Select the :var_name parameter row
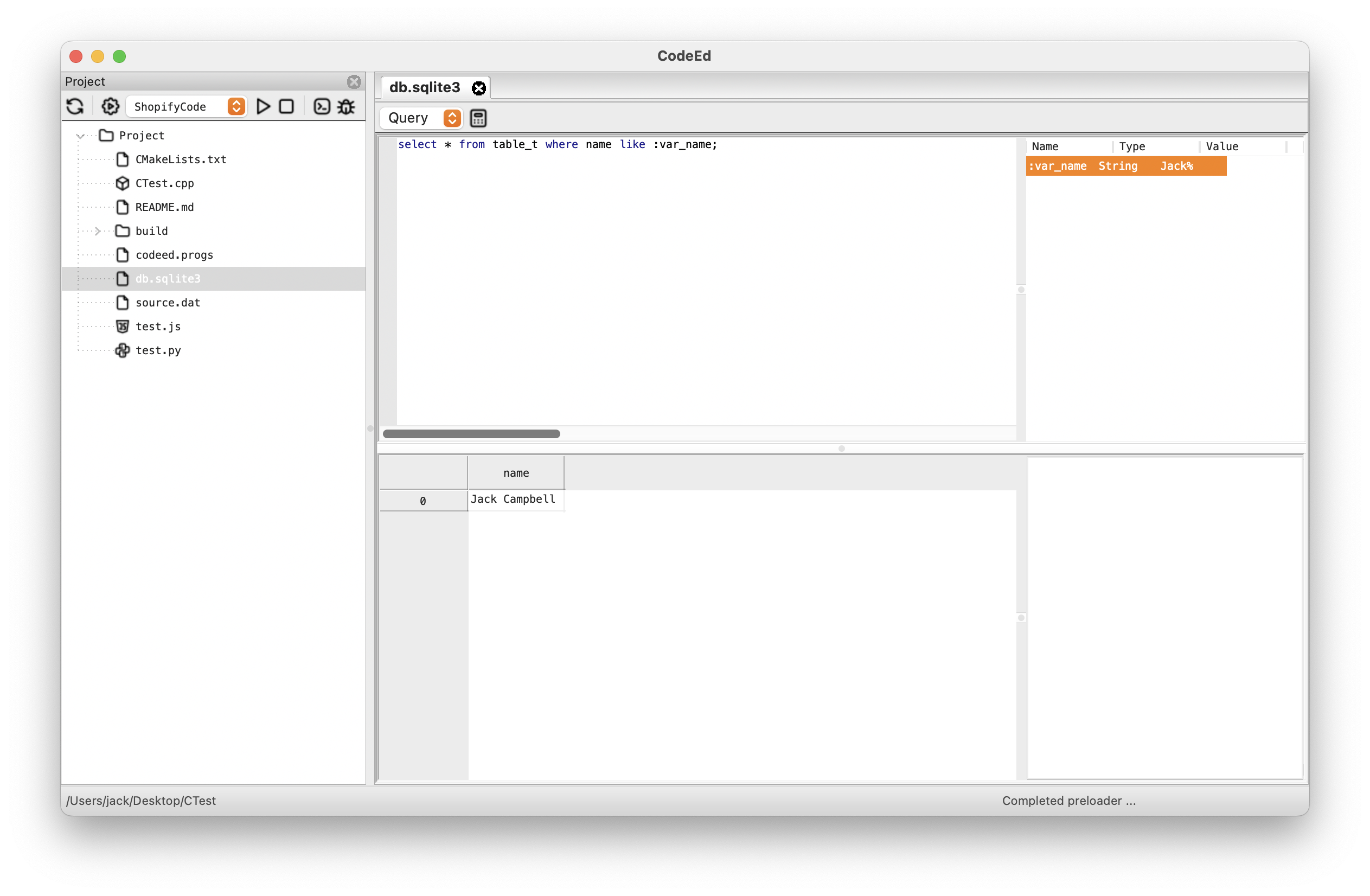Image resolution: width=1370 pixels, height=896 pixels. 1126,167
